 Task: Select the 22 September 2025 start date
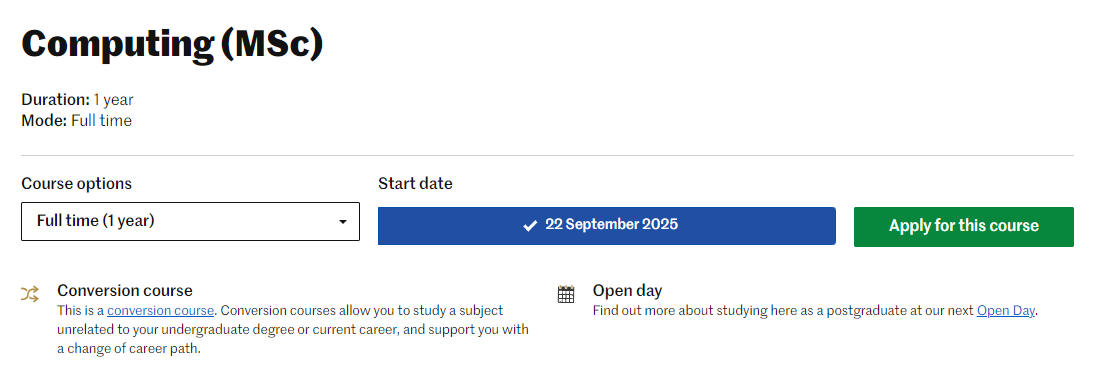point(606,226)
